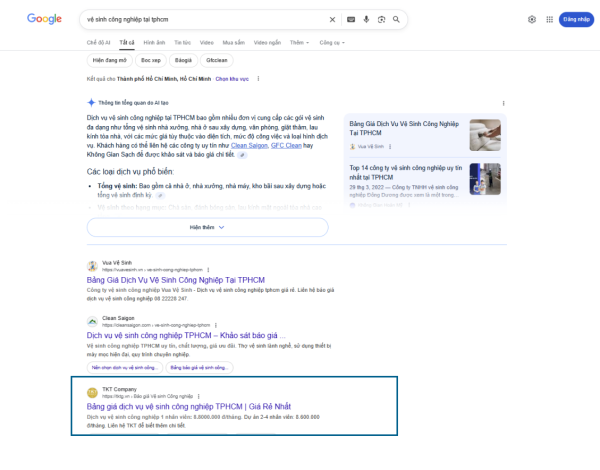Switch to the 'Video' tab
This screenshot has height=470, width=600.
(206, 43)
